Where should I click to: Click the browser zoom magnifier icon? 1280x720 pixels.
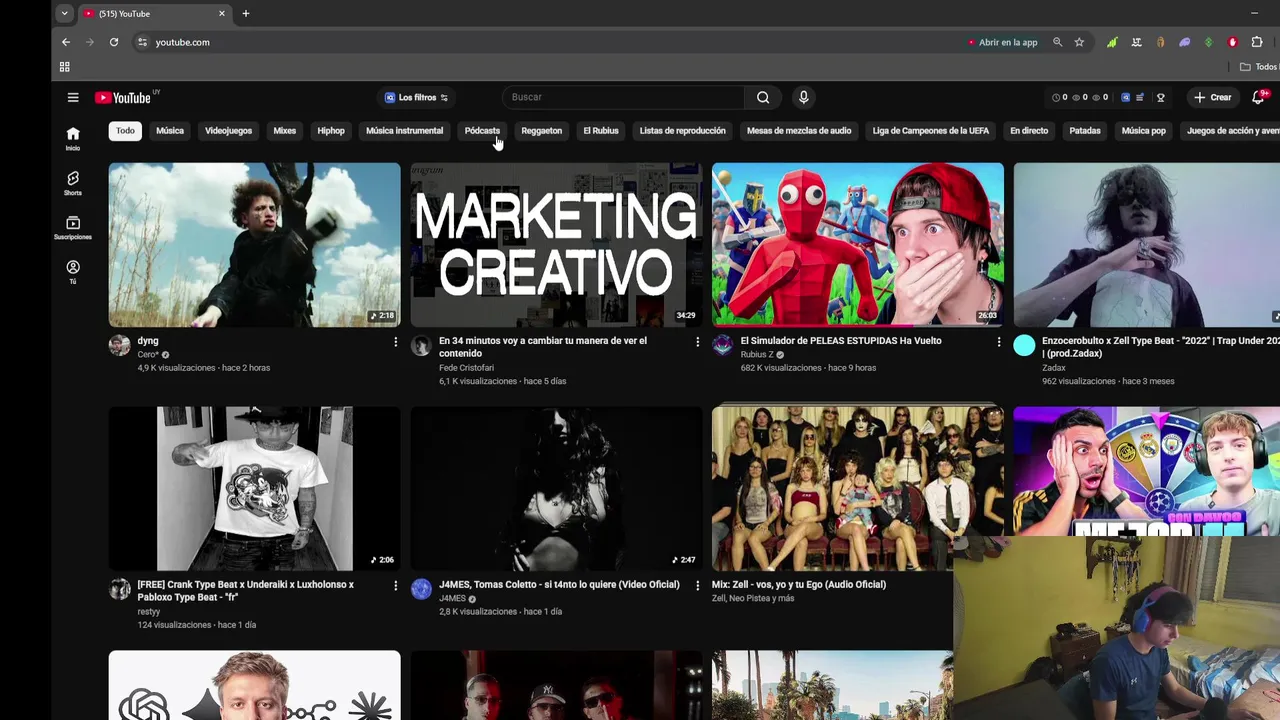tap(1057, 42)
